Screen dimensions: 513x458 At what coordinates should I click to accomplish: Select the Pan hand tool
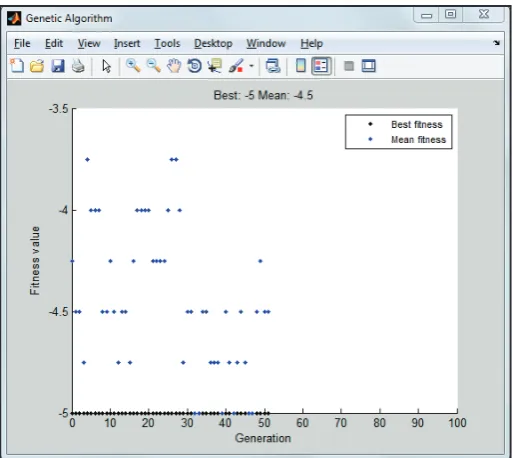[174, 66]
